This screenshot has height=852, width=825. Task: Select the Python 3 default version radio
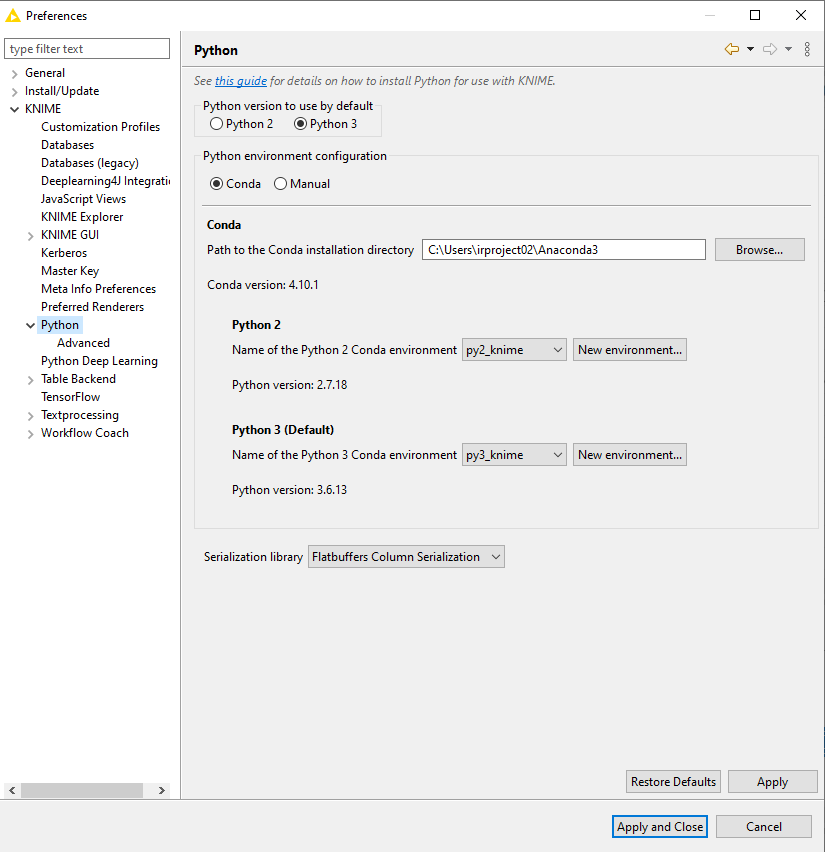[326, 124]
